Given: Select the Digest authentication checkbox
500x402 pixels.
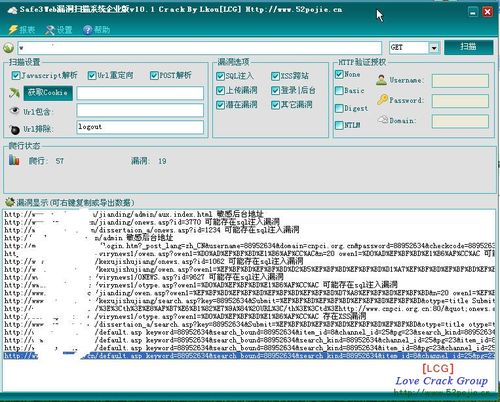Looking at the screenshot, I should tap(339, 108).
